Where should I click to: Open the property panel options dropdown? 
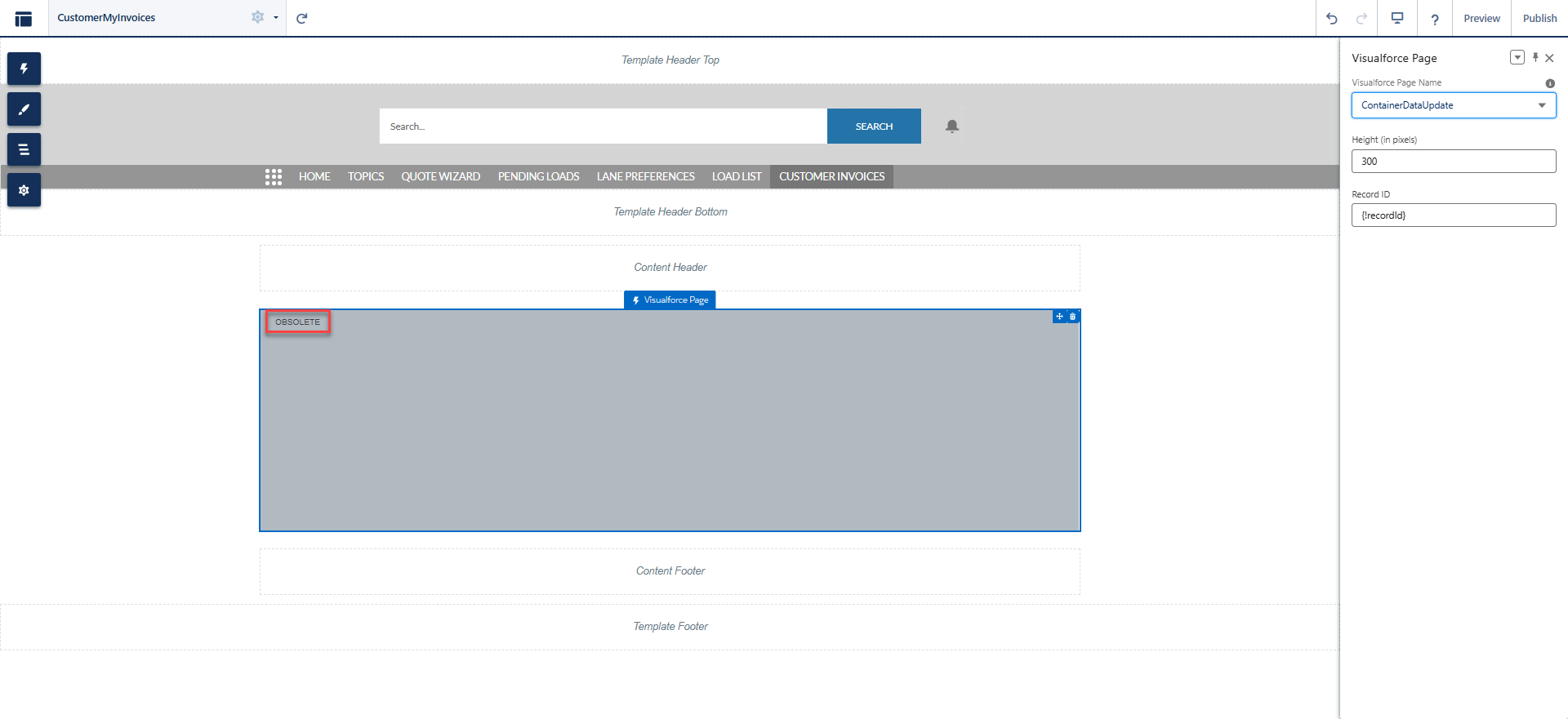coord(1517,58)
